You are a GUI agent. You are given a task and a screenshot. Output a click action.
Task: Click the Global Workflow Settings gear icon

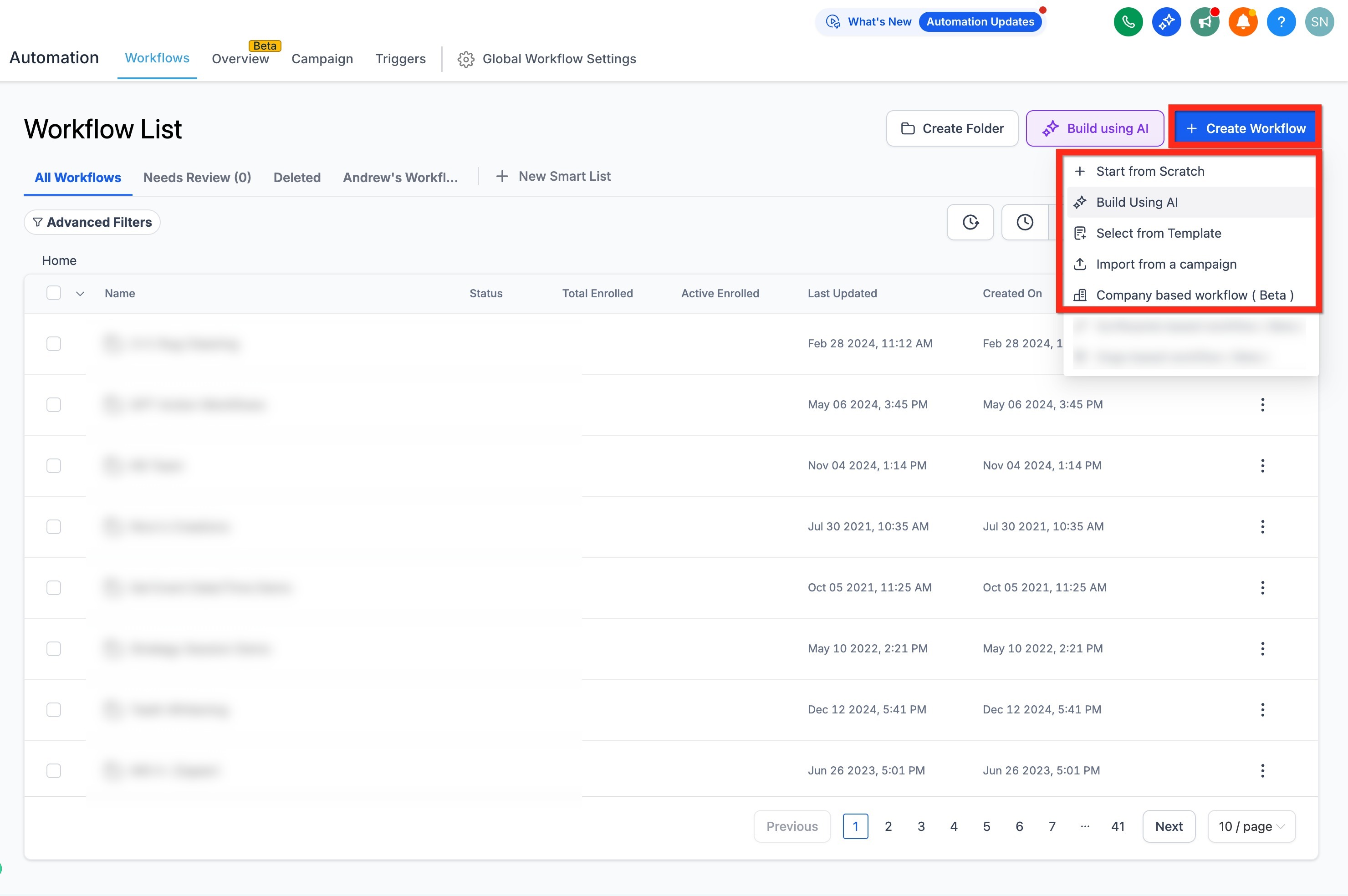point(466,59)
